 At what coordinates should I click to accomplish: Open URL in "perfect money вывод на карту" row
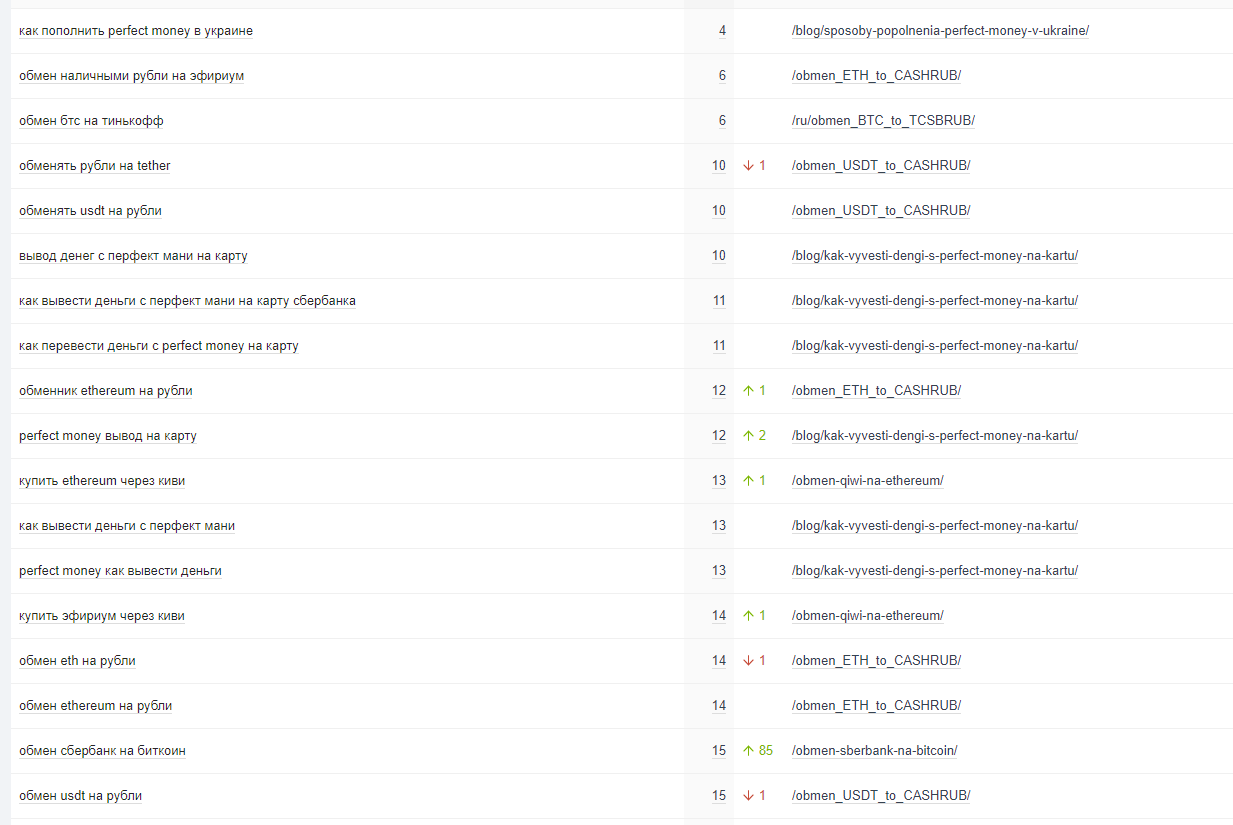[935, 436]
